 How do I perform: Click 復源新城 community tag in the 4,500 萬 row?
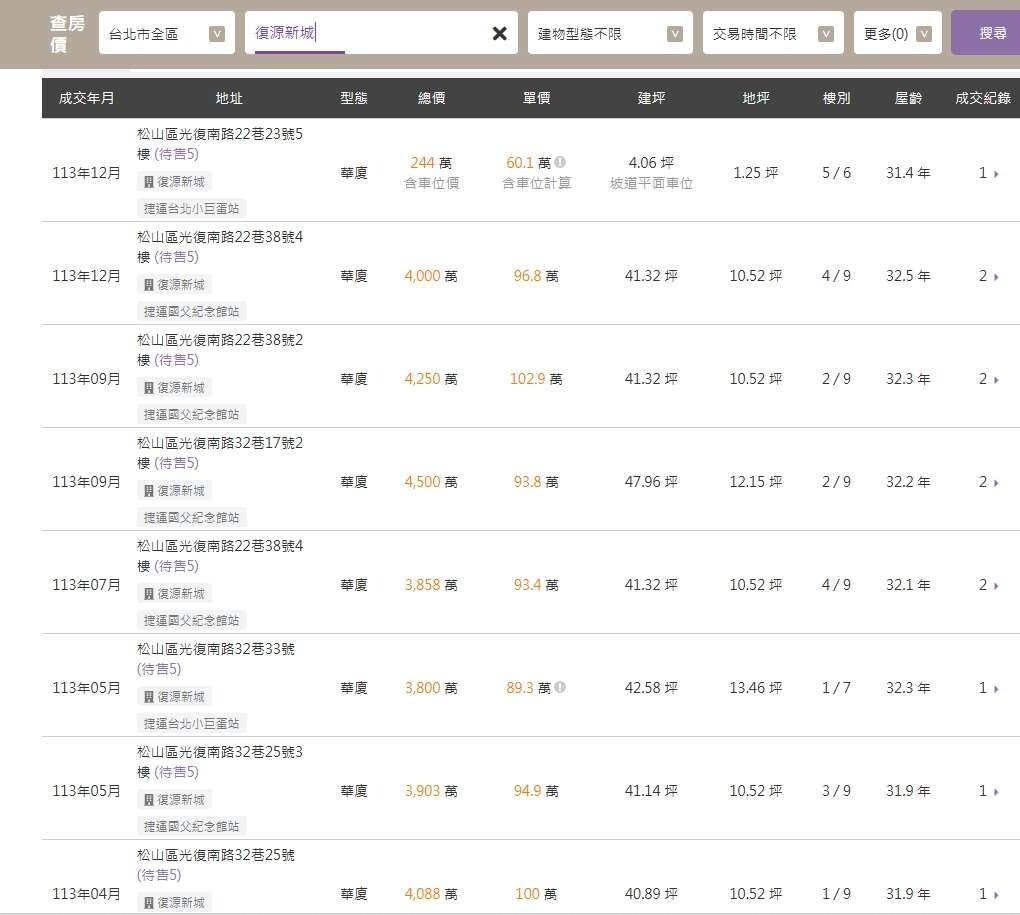tap(174, 490)
